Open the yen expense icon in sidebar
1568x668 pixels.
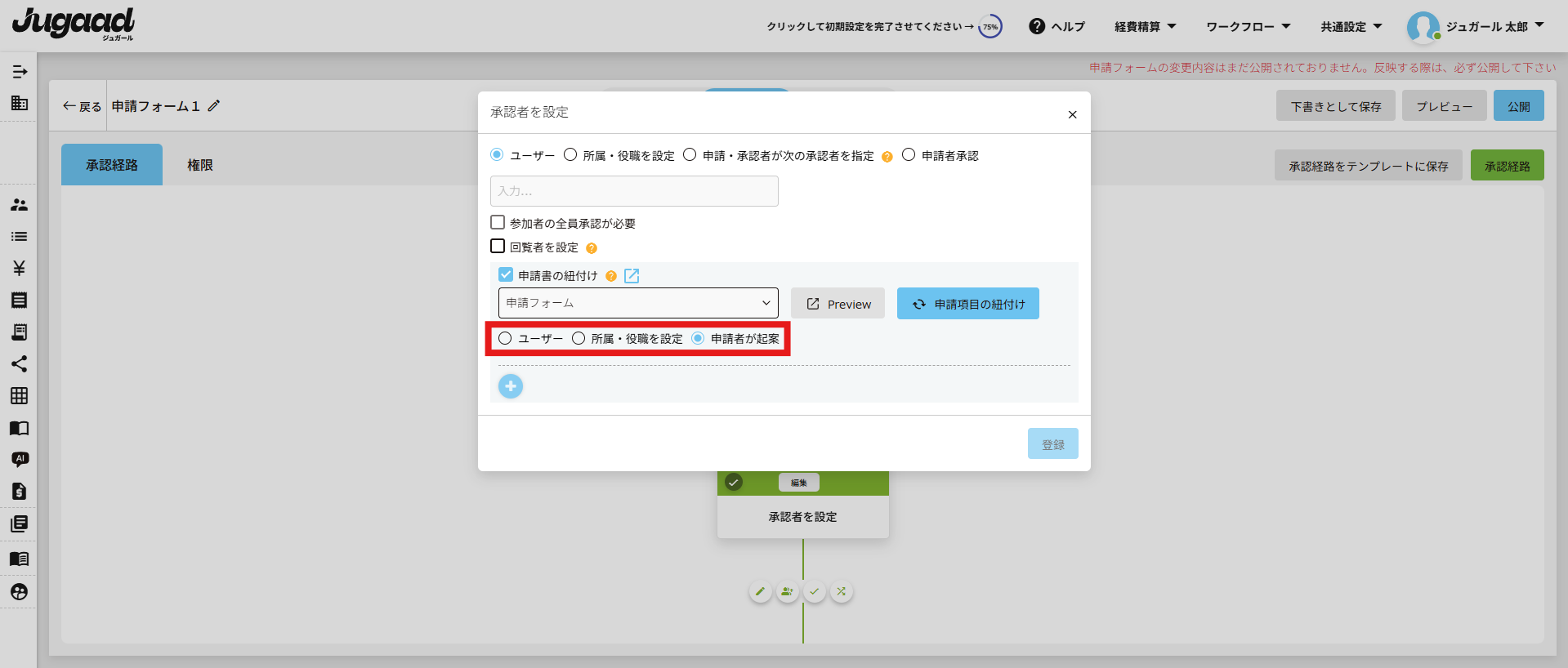[x=19, y=268]
